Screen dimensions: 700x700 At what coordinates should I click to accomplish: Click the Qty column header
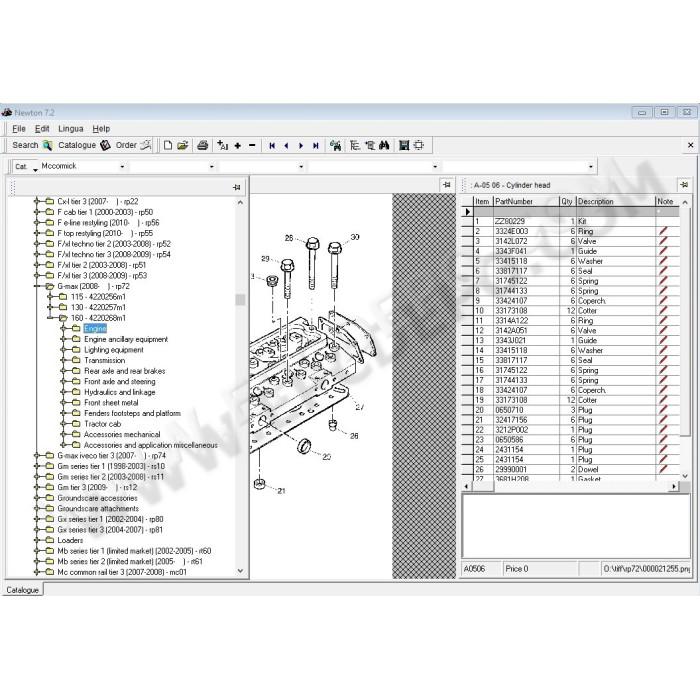click(x=567, y=201)
